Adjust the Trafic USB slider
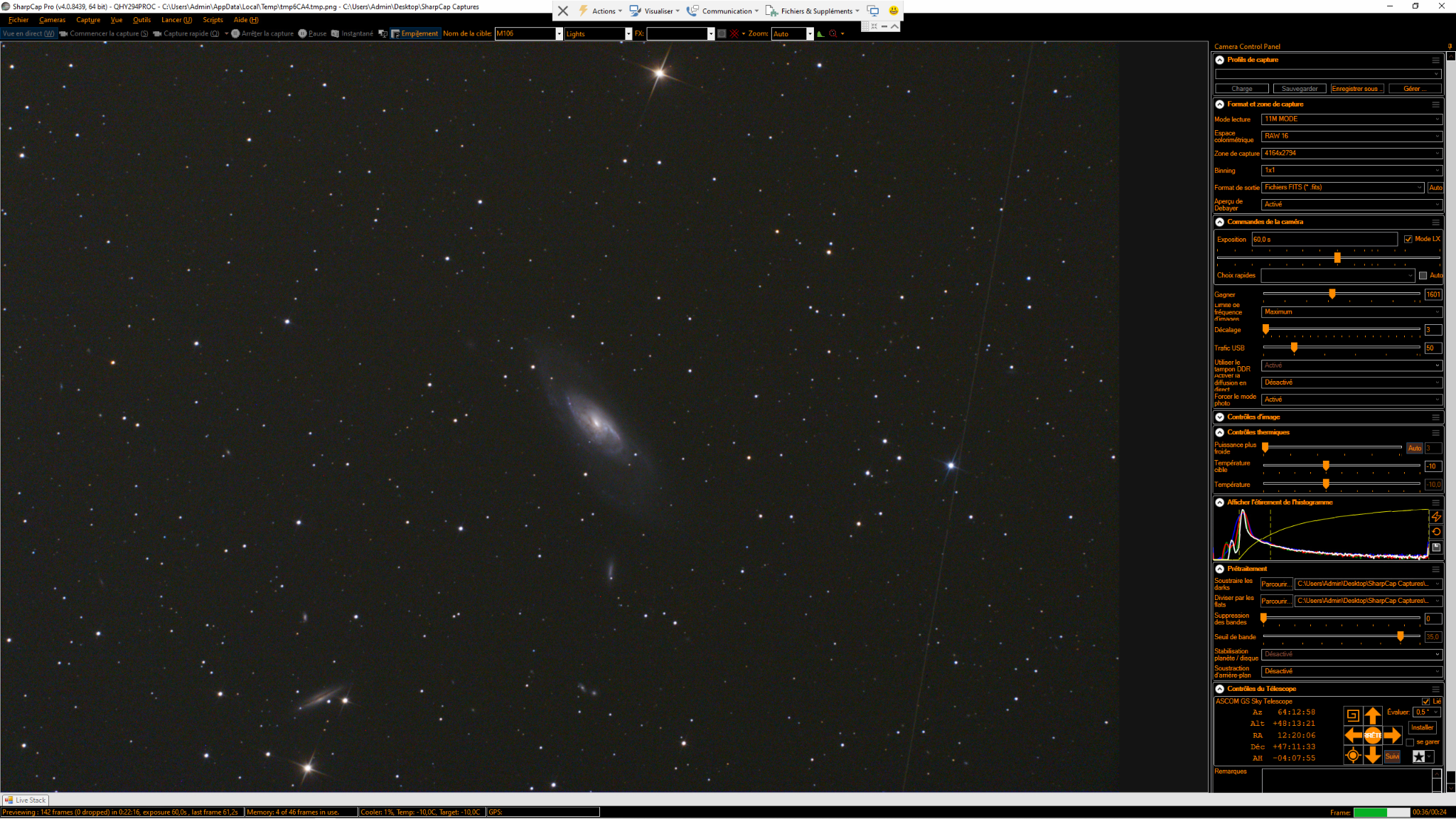This screenshot has height=819, width=1456. click(1294, 348)
